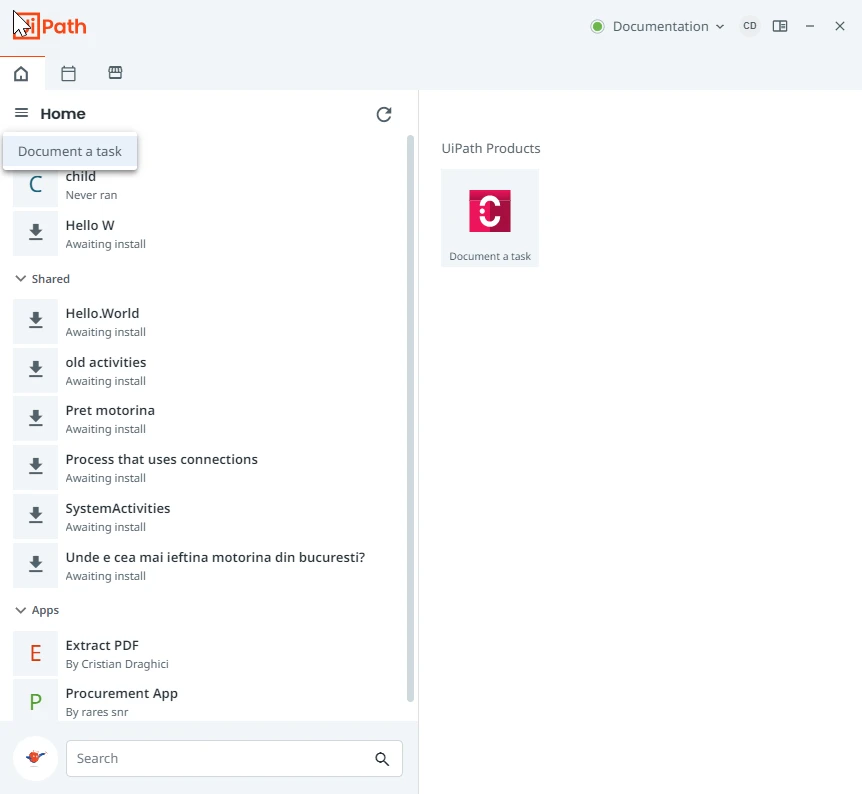Image resolution: width=862 pixels, height=794 pixels.
Task: Open the Extract PDF app icon
Action: tap(35, 654)
